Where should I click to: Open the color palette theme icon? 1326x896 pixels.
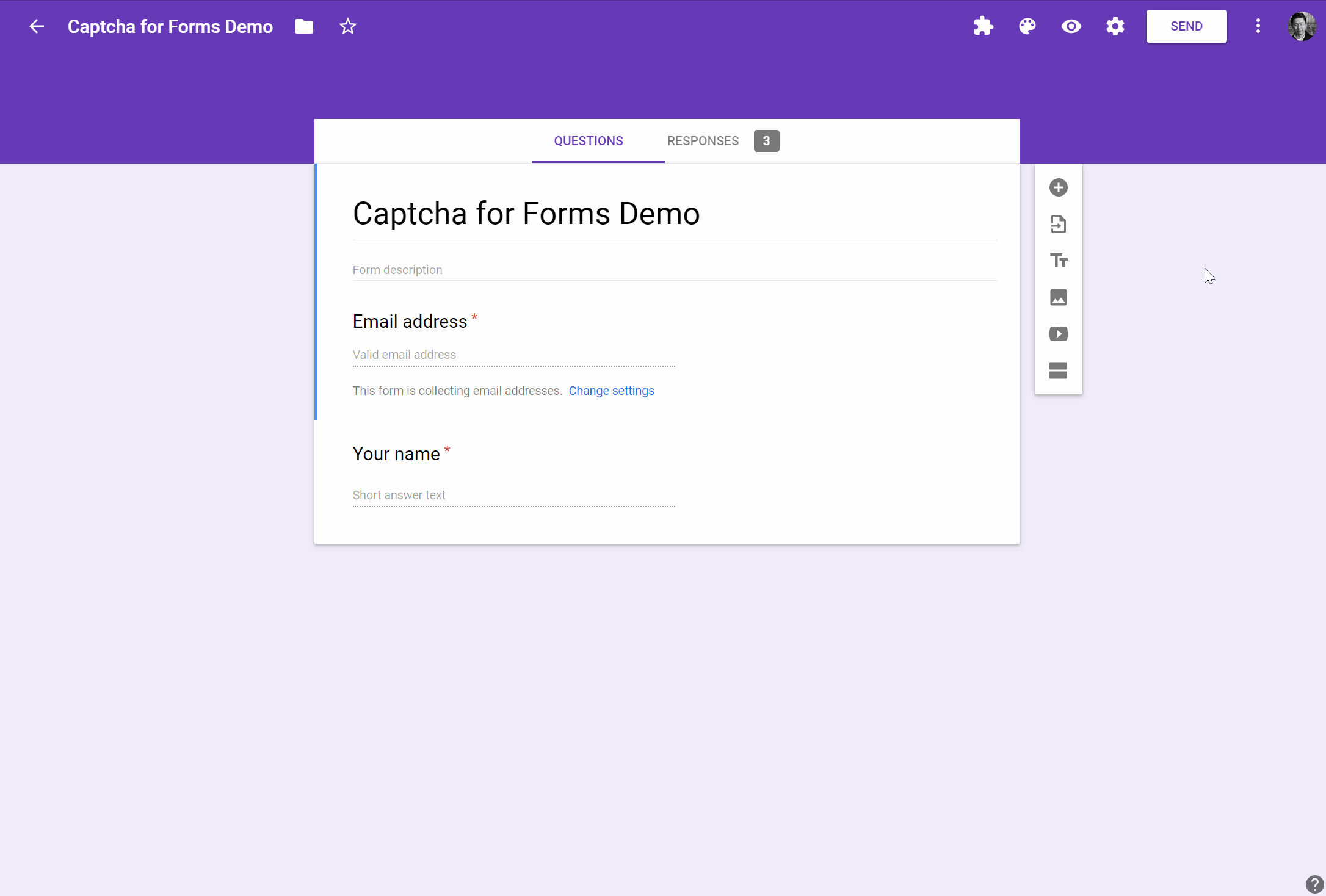1027,26
